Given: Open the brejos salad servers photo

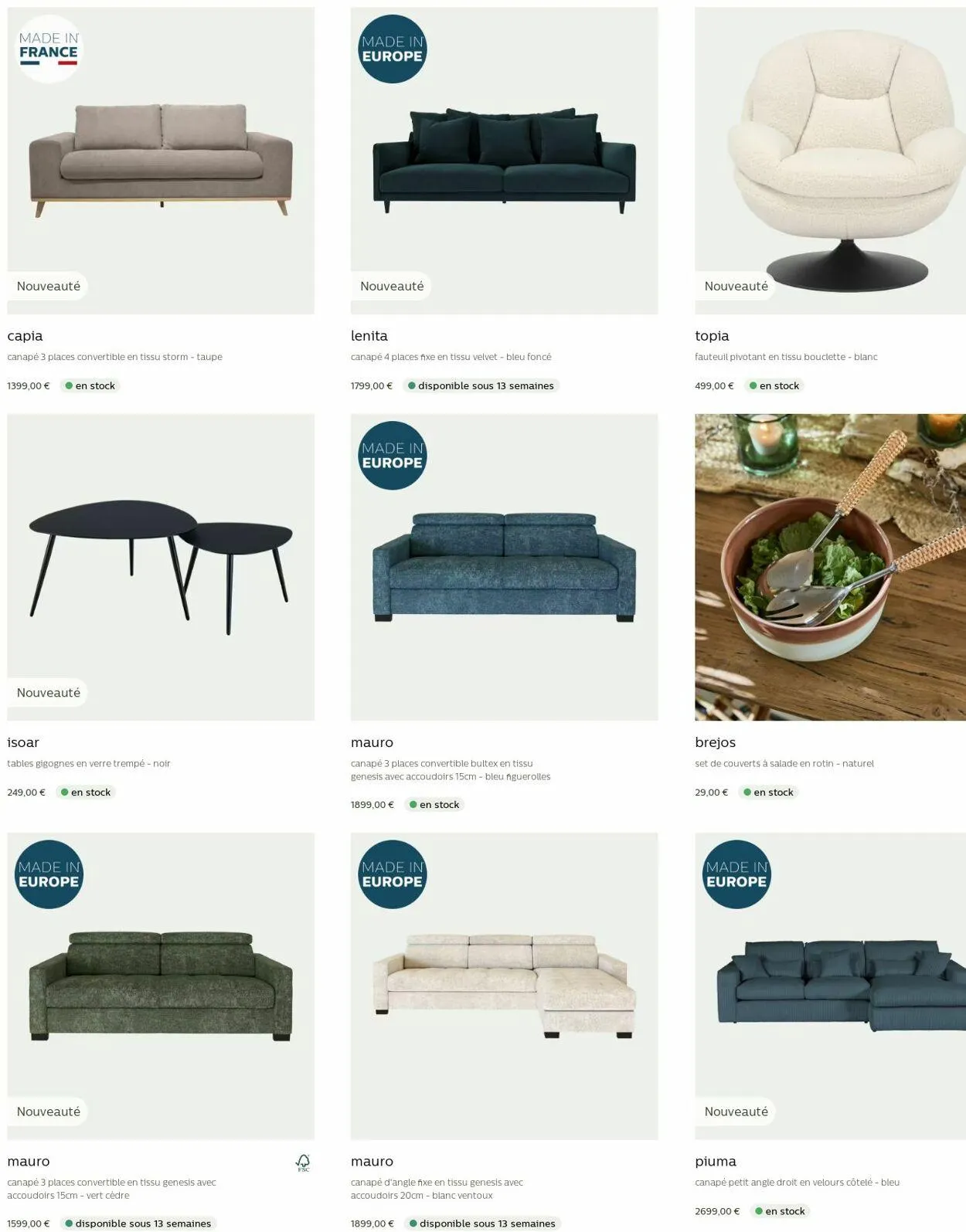Looking at the screenshot, I should tap(830, 567).
